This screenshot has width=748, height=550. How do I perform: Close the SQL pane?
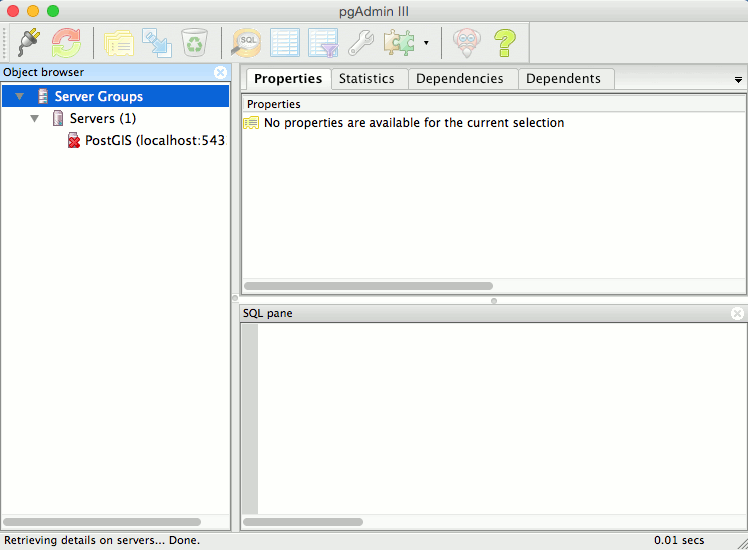(737, 313)
